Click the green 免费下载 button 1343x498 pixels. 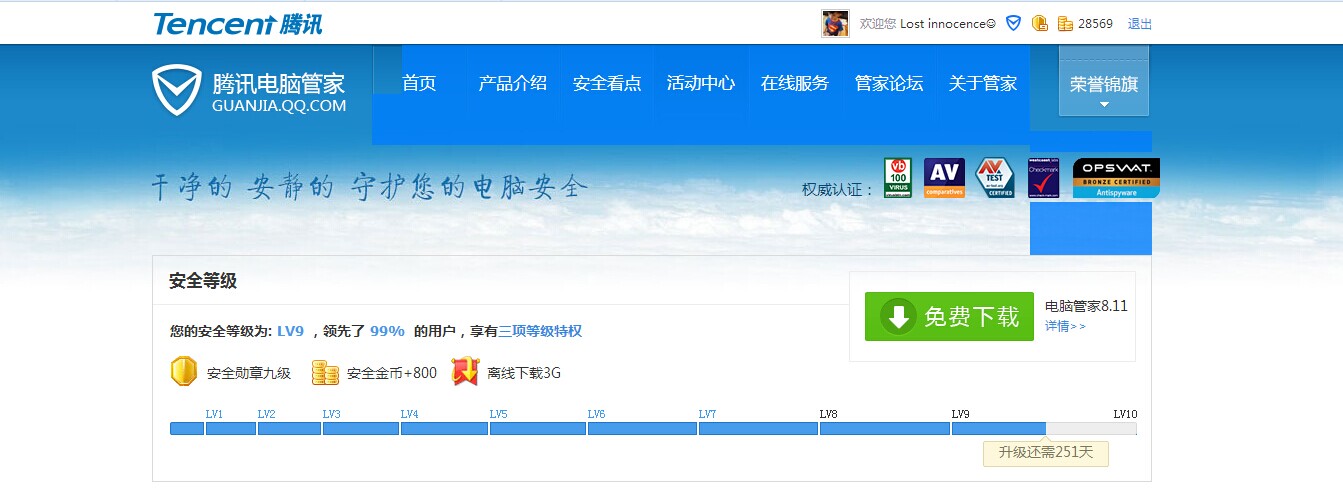(x=949, y=317)
